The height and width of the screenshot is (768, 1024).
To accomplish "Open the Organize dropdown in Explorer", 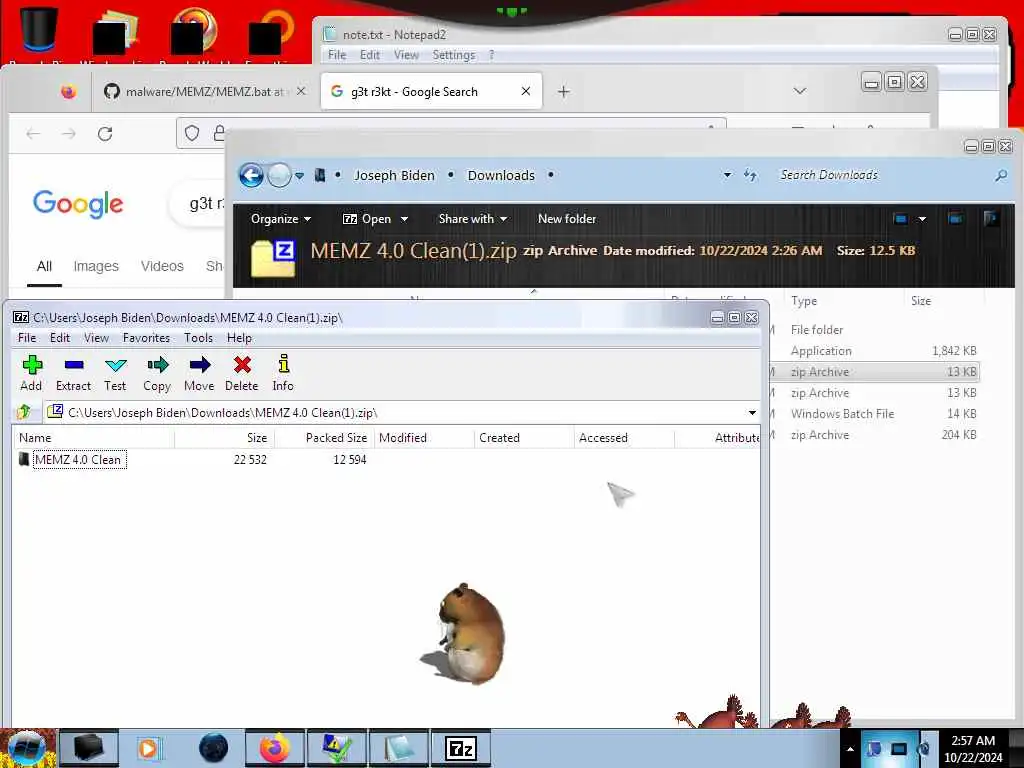I will pos(281,219).
